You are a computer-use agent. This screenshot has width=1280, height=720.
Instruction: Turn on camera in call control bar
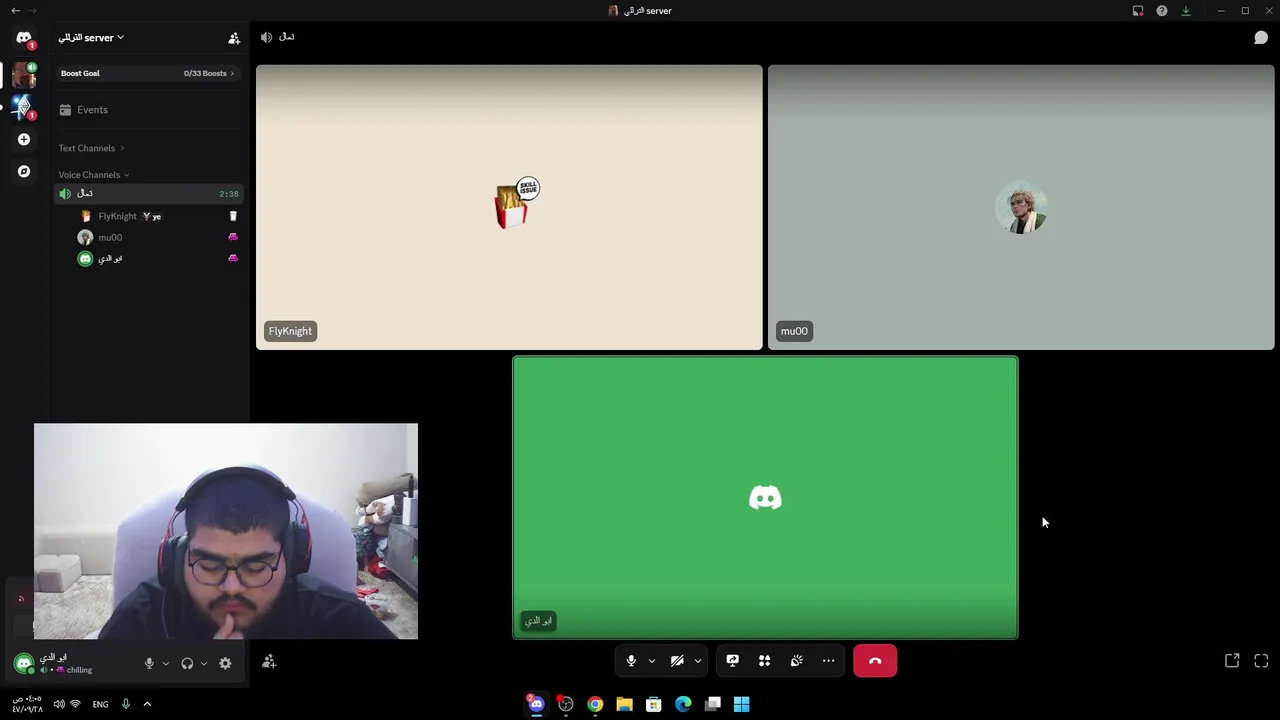(677, 661)
